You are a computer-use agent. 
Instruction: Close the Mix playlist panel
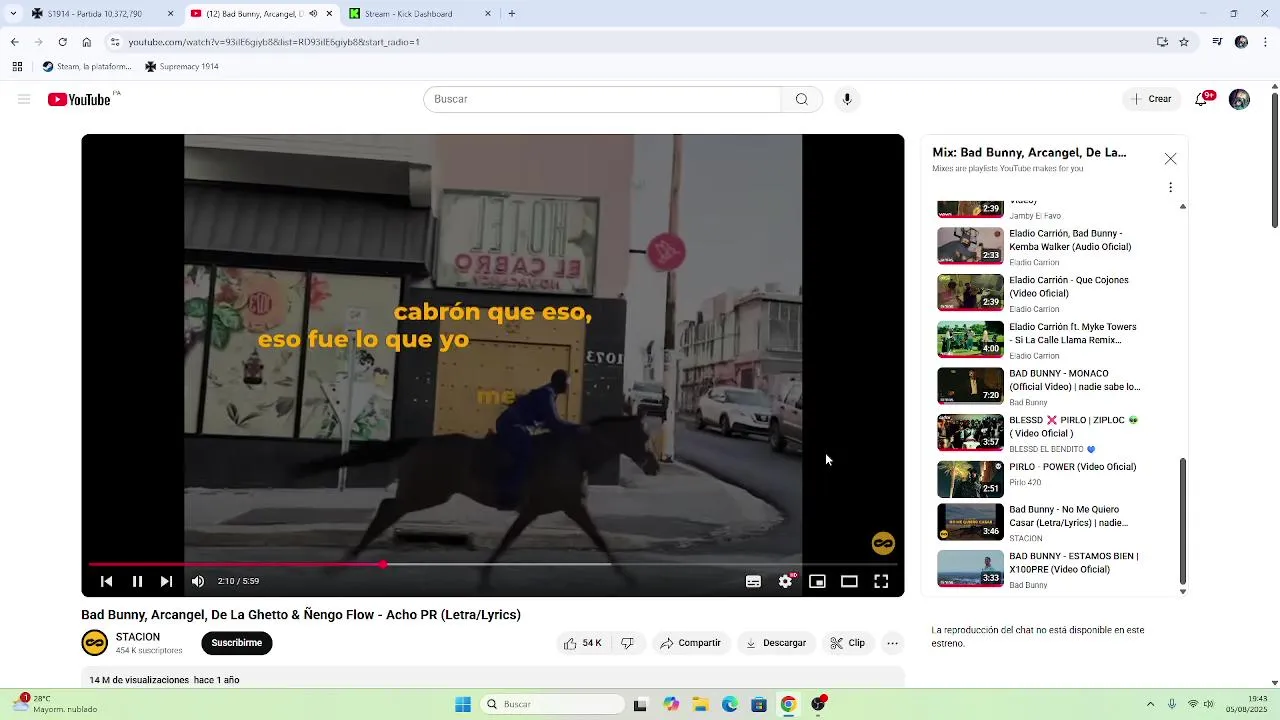point(1170,159)
